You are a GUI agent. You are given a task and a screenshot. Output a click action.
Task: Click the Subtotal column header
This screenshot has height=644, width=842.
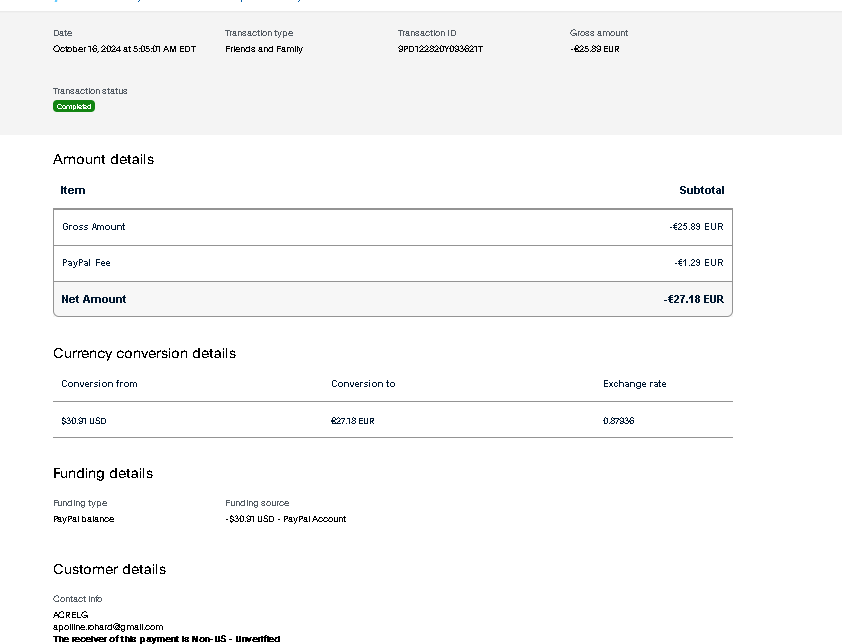701,190
